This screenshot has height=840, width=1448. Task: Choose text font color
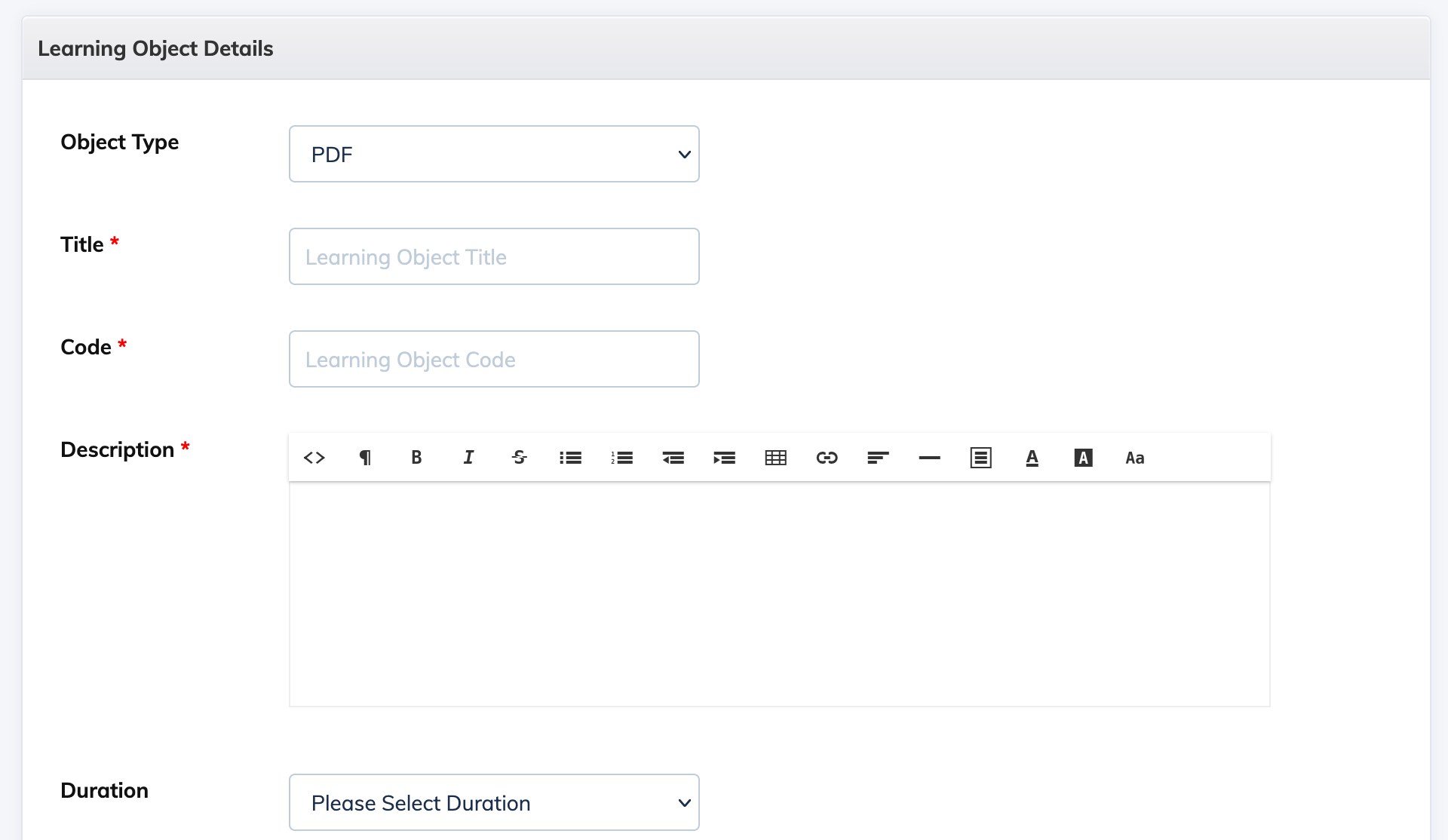(1032, 458)
